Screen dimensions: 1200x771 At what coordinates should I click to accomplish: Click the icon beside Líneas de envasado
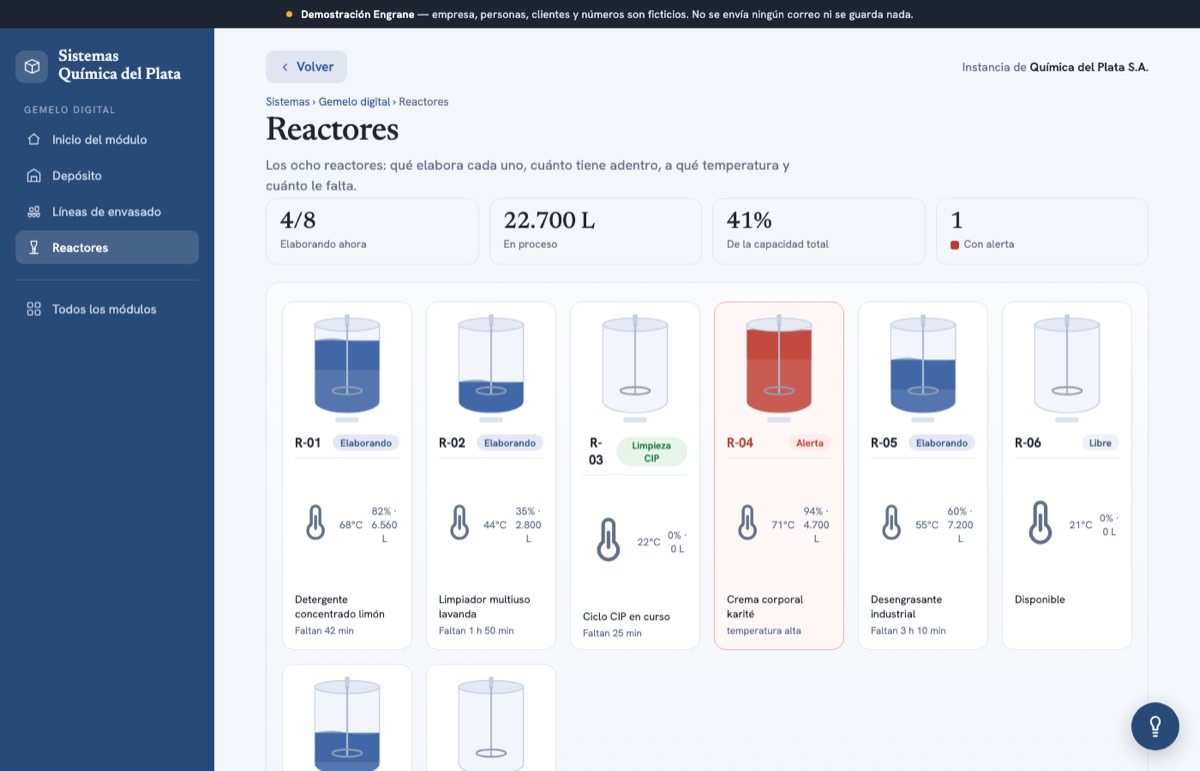pos(34,211)
